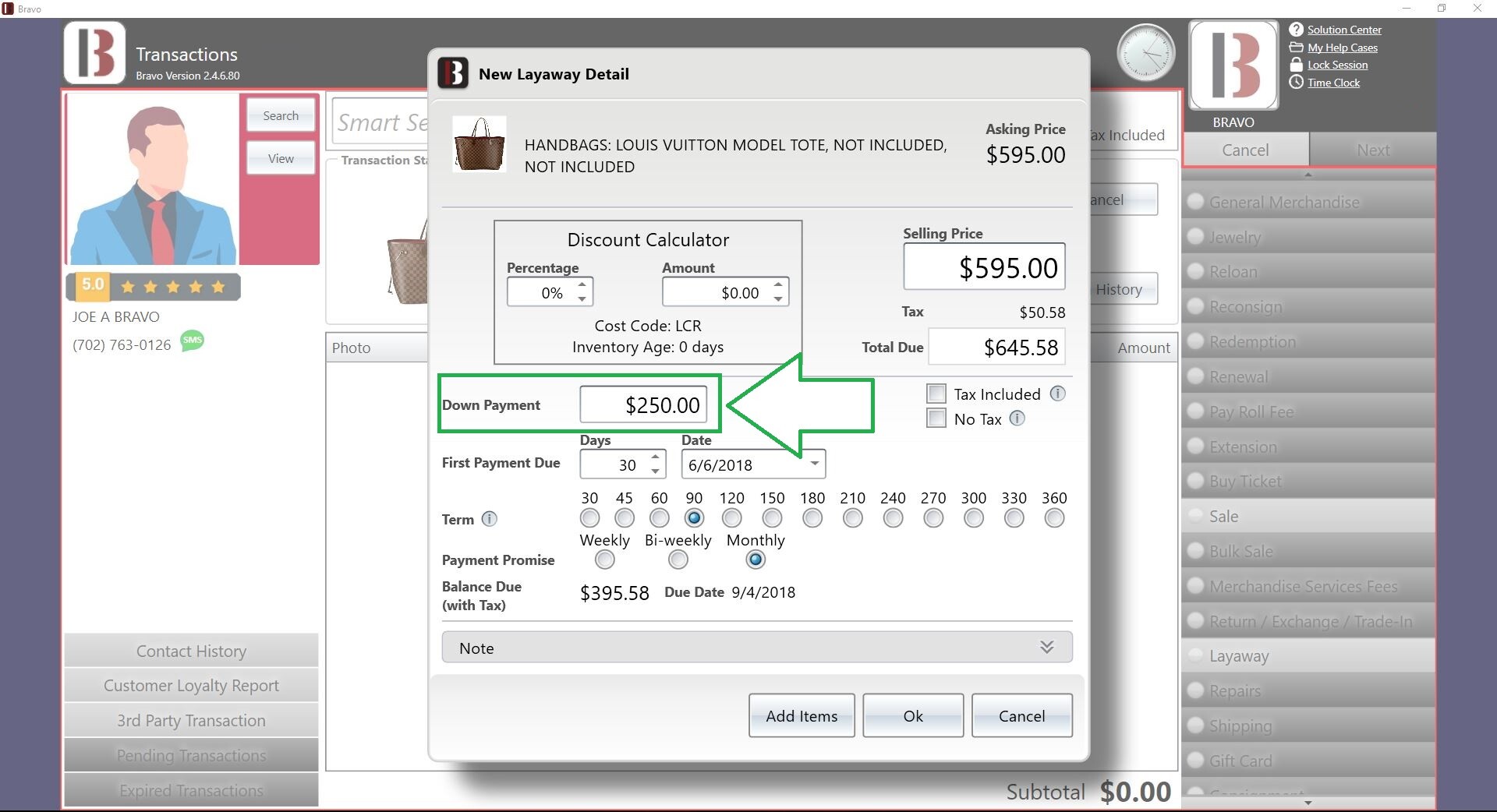Image resolution: width=1497 pixels, height=812 pixels.
Task: Click the SMS icon beside phone number
Action: coord(192,341)
